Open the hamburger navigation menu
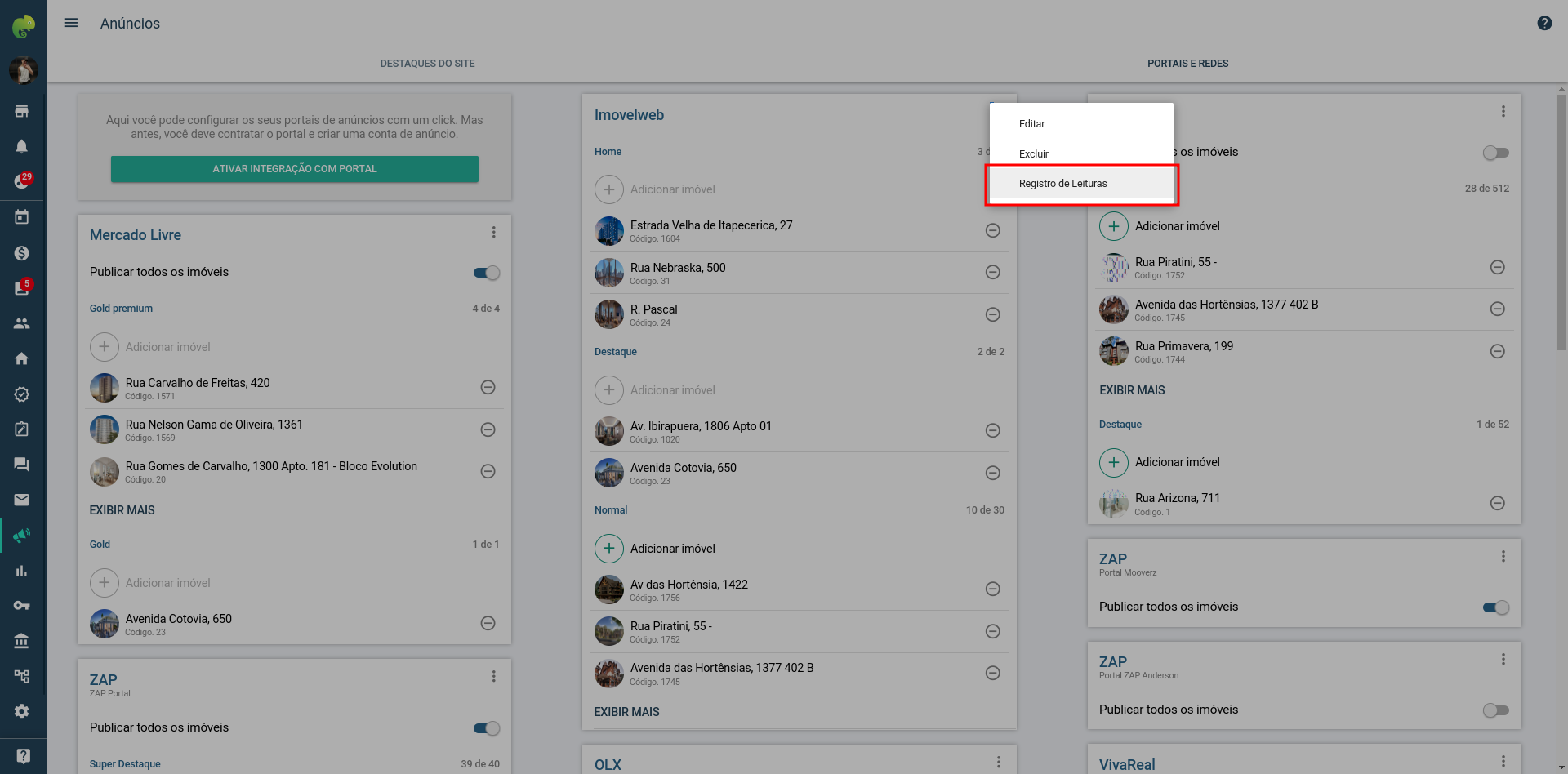The image size is (1568, 774). coord(71,23)
